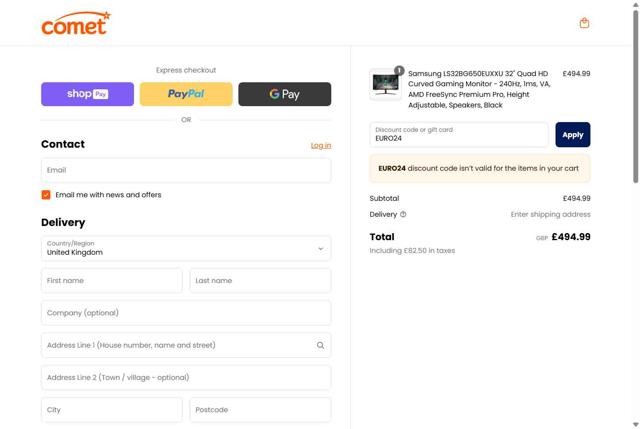Focus the First name field
640x429 pixels.
click(111, 280)
